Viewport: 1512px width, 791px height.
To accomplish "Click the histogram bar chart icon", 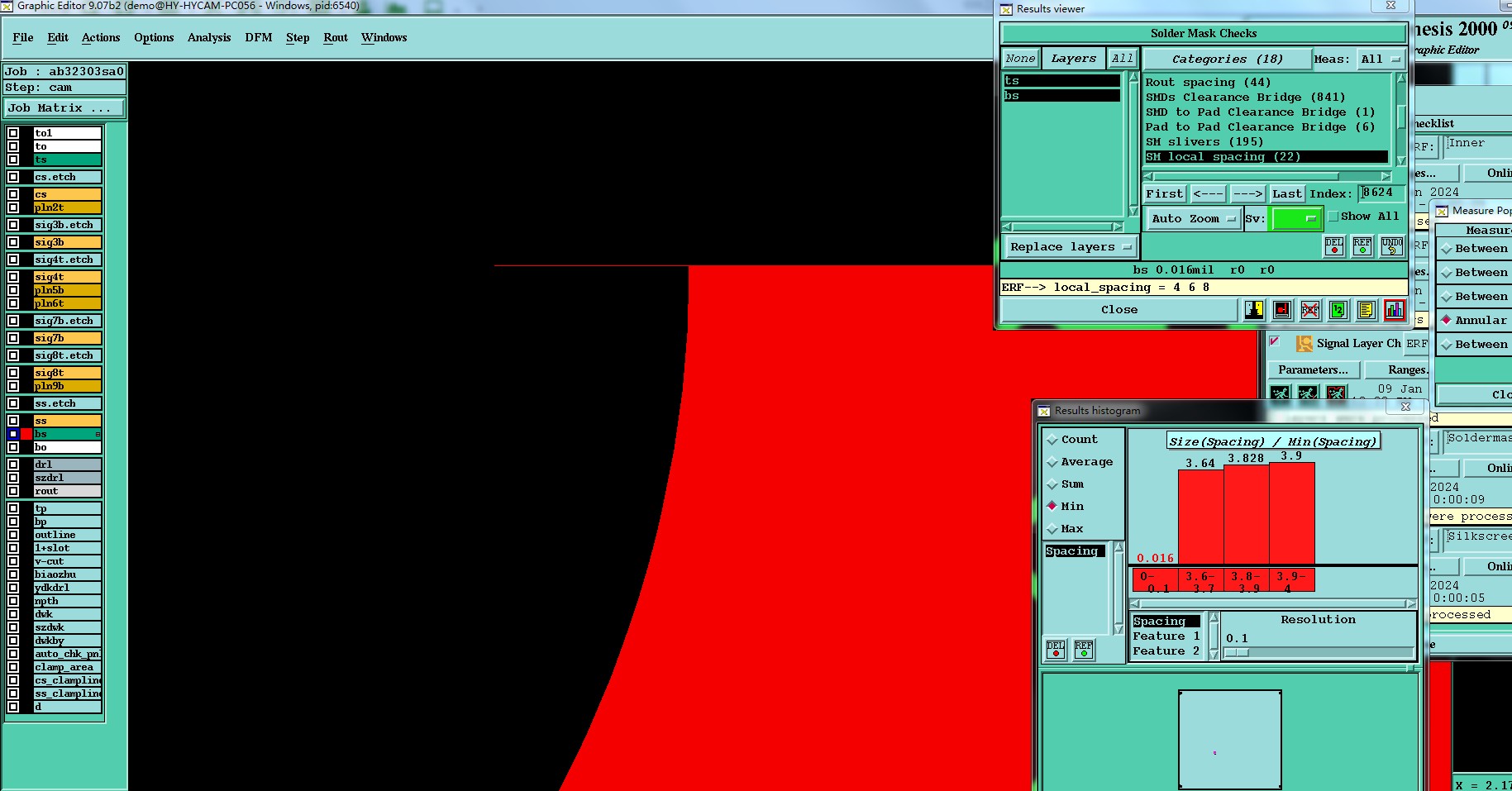I will pyautogui.click(x=1395, y=310).
